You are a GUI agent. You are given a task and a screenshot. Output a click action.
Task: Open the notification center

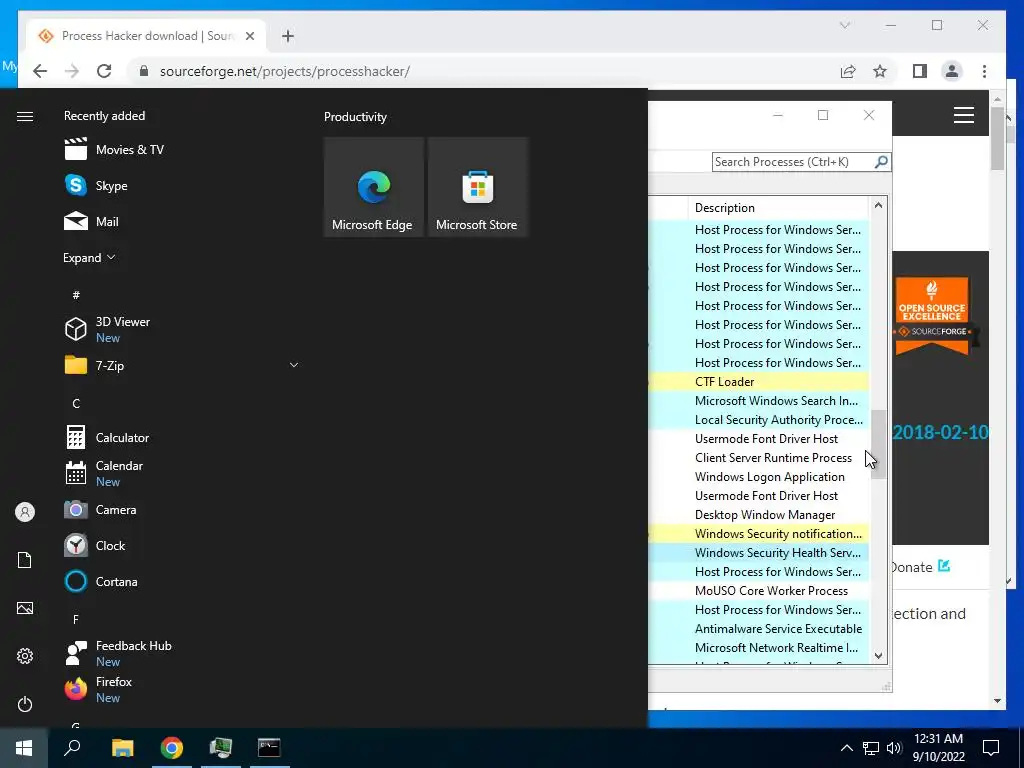point(991,748)
